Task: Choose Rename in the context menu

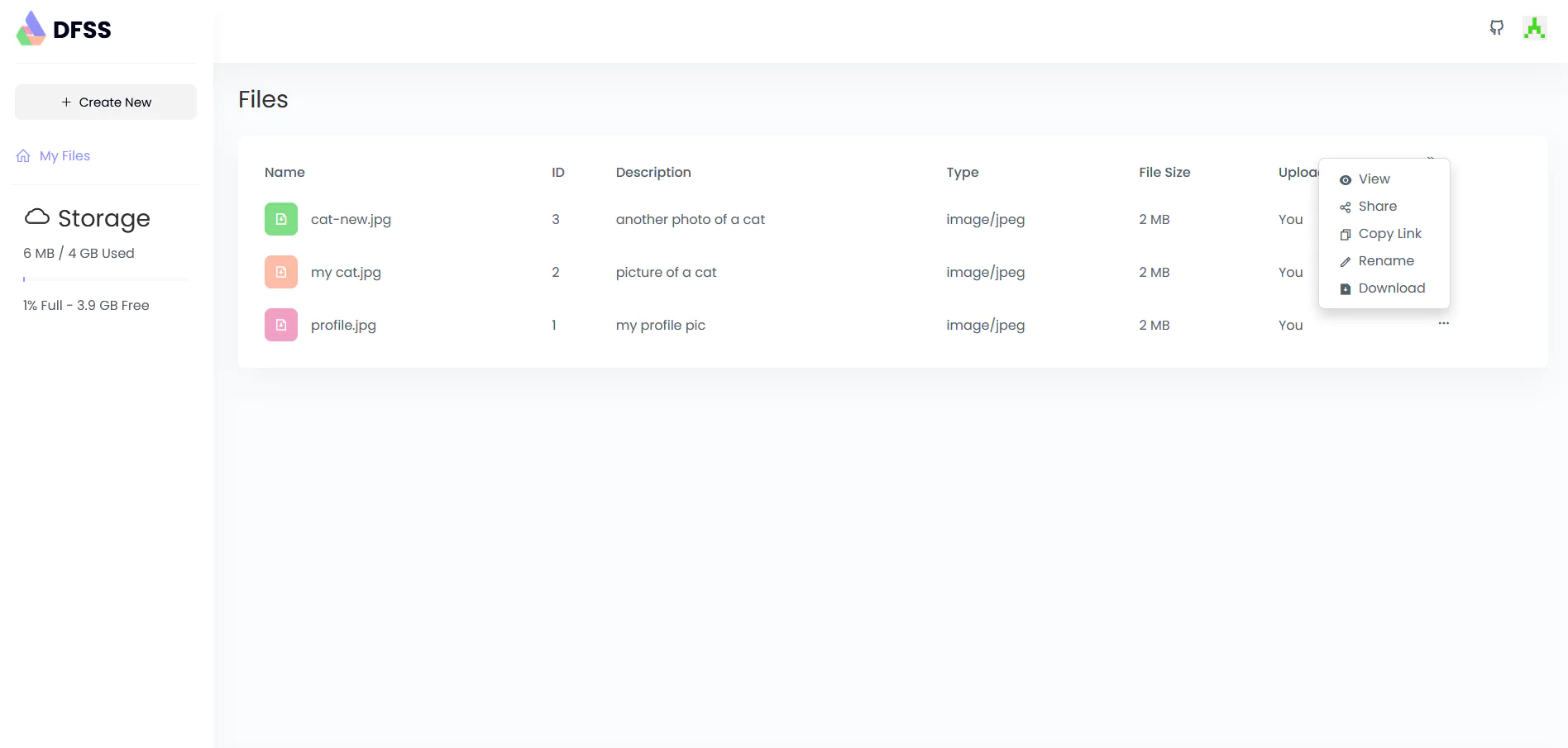Action: pyautogui.click(x=1385, y=261)
